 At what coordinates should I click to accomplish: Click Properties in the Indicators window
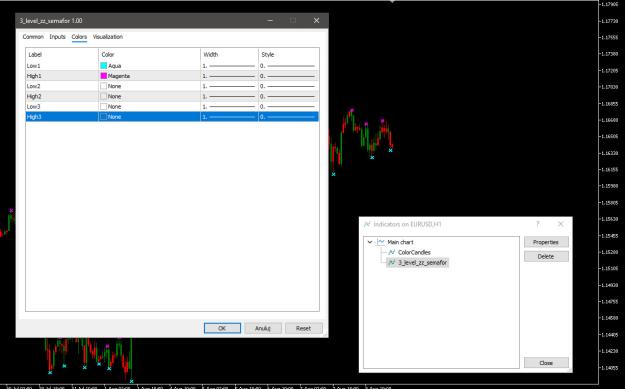[x=546, y=242]
